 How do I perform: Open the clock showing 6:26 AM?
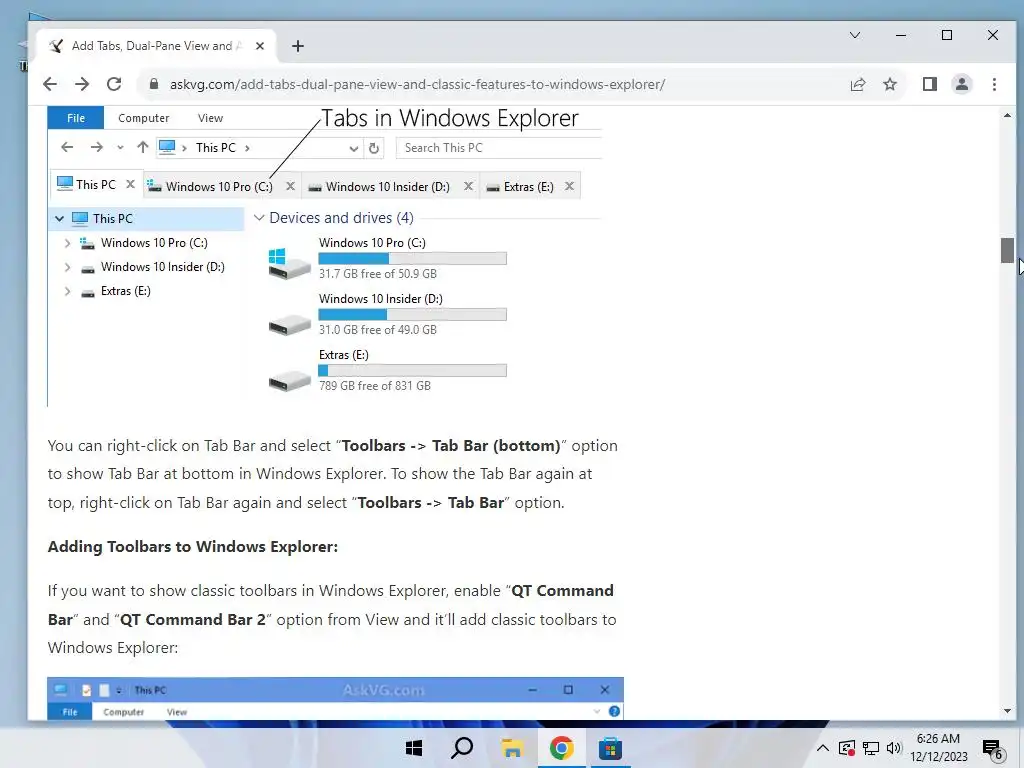pos(938,748)
